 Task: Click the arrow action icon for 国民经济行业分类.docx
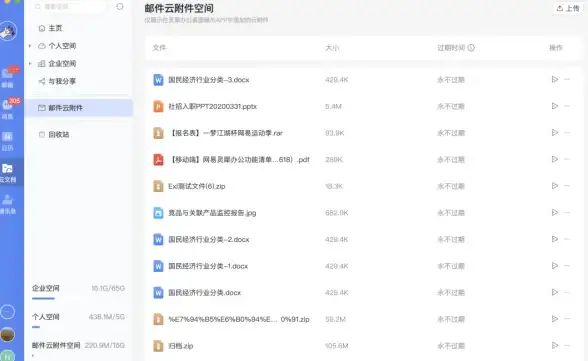555,292
